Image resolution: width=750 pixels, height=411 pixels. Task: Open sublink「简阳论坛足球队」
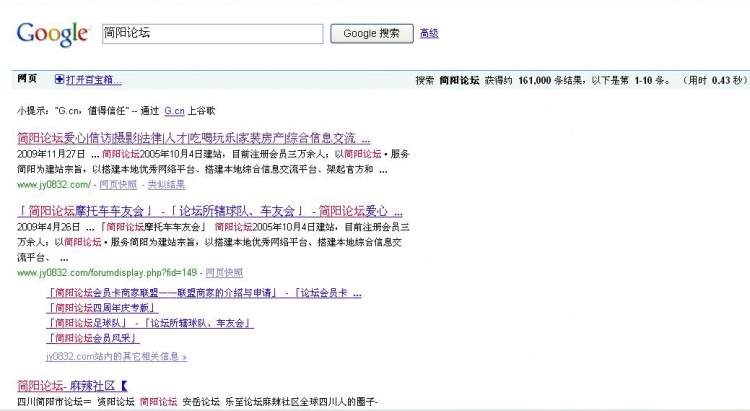click(x=150, y=323)
